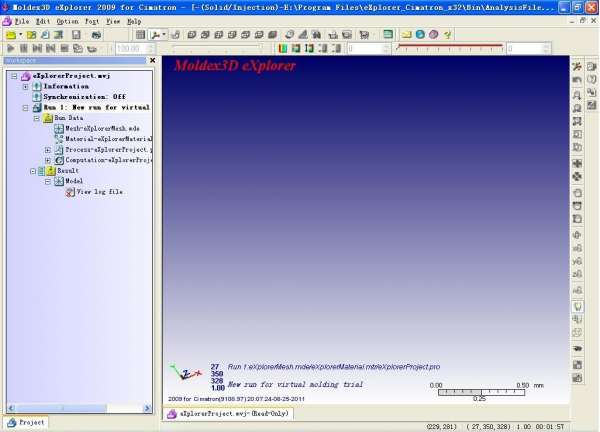
Task: Click the first colored contour icon by the slider
Action: click(x=283, y=49)
